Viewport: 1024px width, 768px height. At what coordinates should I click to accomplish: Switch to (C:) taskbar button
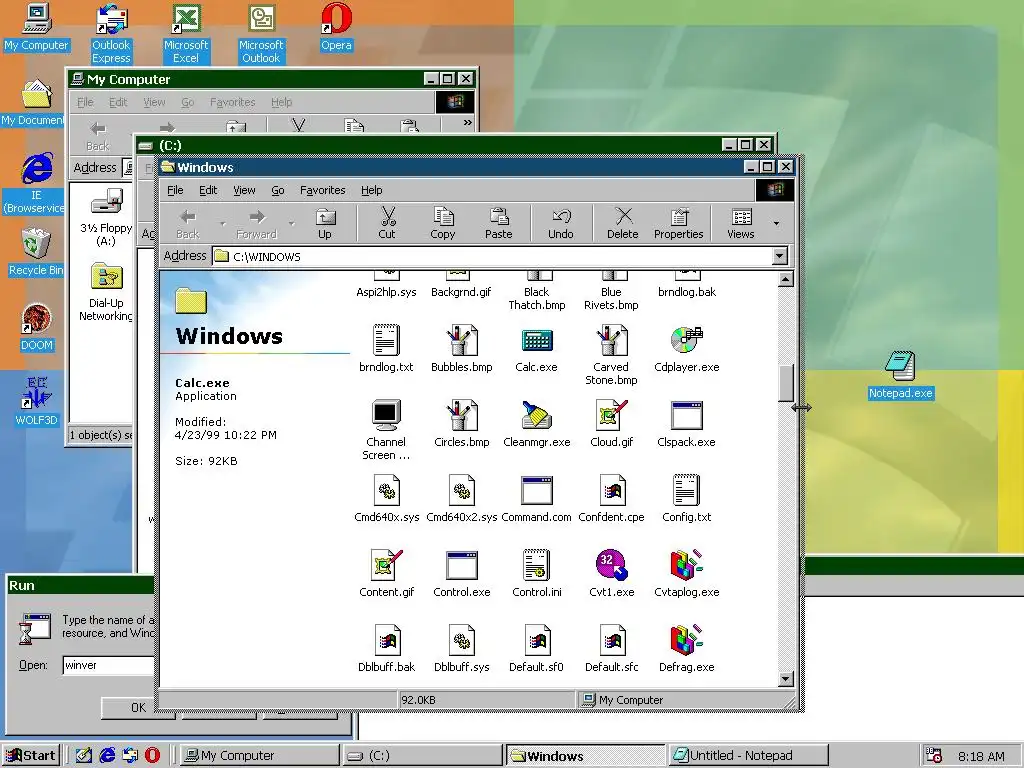422,756
